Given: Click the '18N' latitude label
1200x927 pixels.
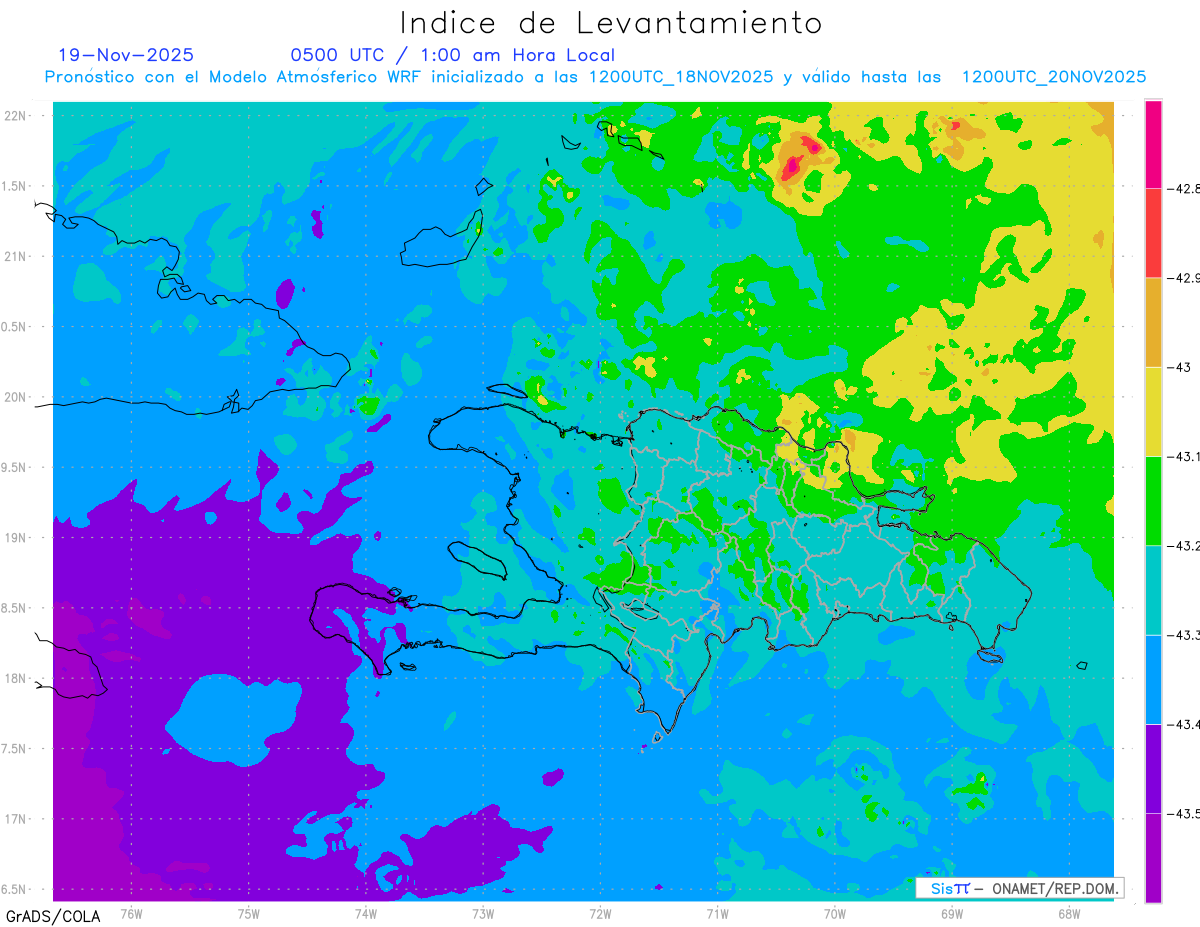Looking at the screenshot, I should click(x=17, y=679).
